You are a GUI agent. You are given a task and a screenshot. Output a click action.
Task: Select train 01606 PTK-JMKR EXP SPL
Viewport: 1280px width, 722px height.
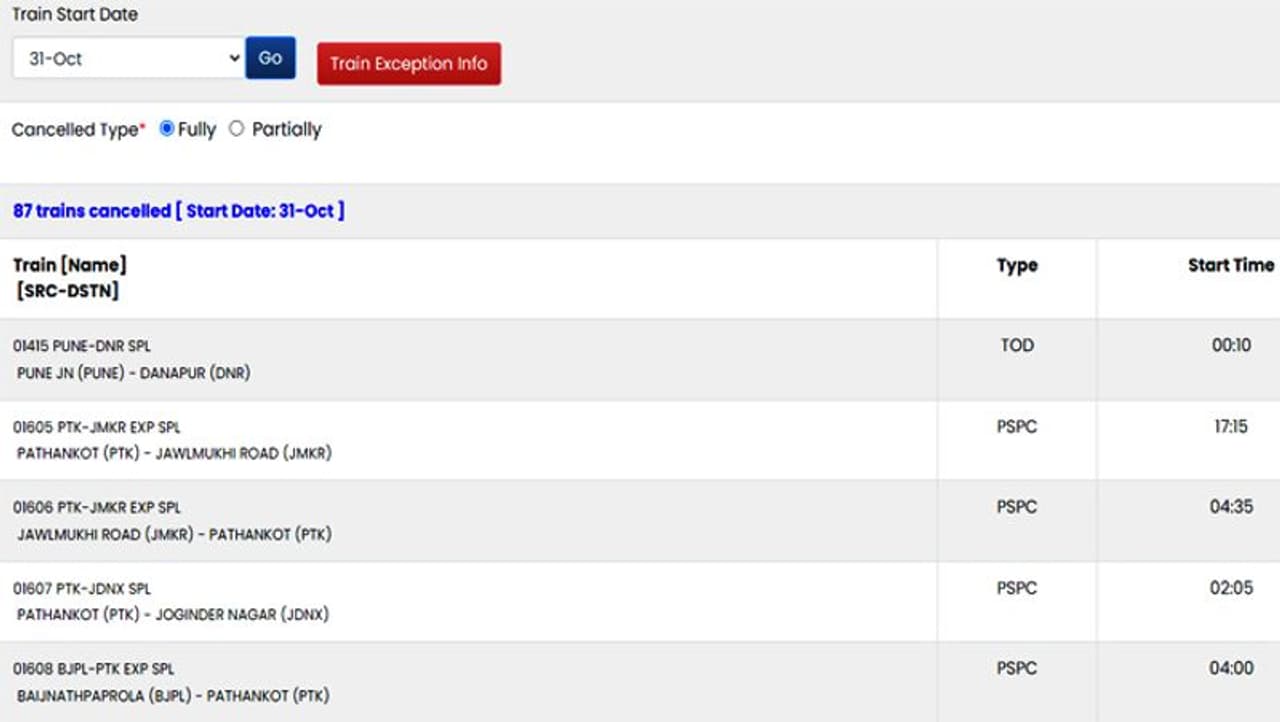pos(97,507)
